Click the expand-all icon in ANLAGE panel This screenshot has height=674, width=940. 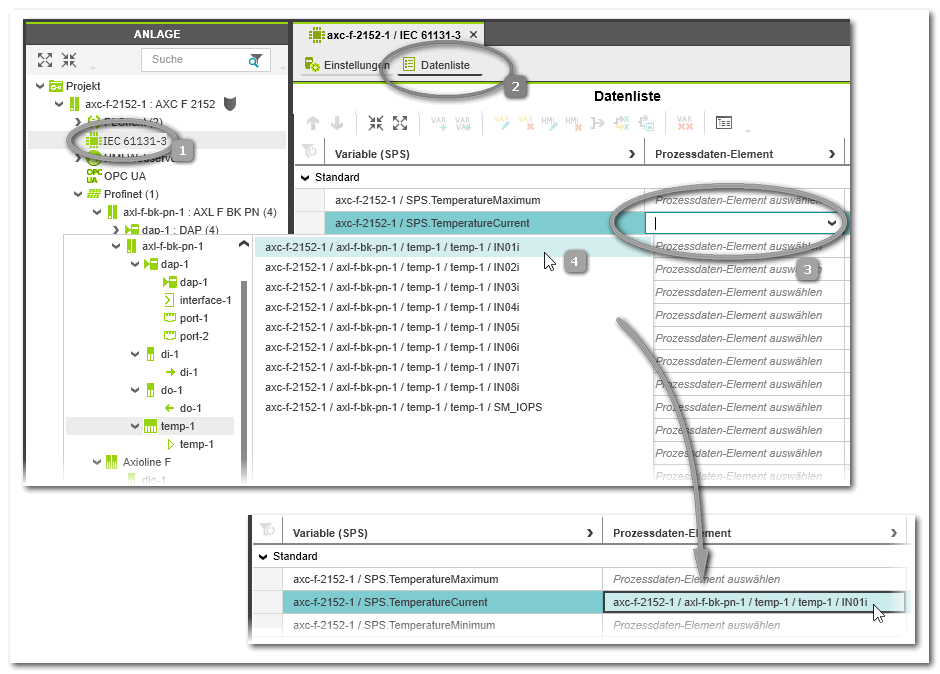[45, 60]
